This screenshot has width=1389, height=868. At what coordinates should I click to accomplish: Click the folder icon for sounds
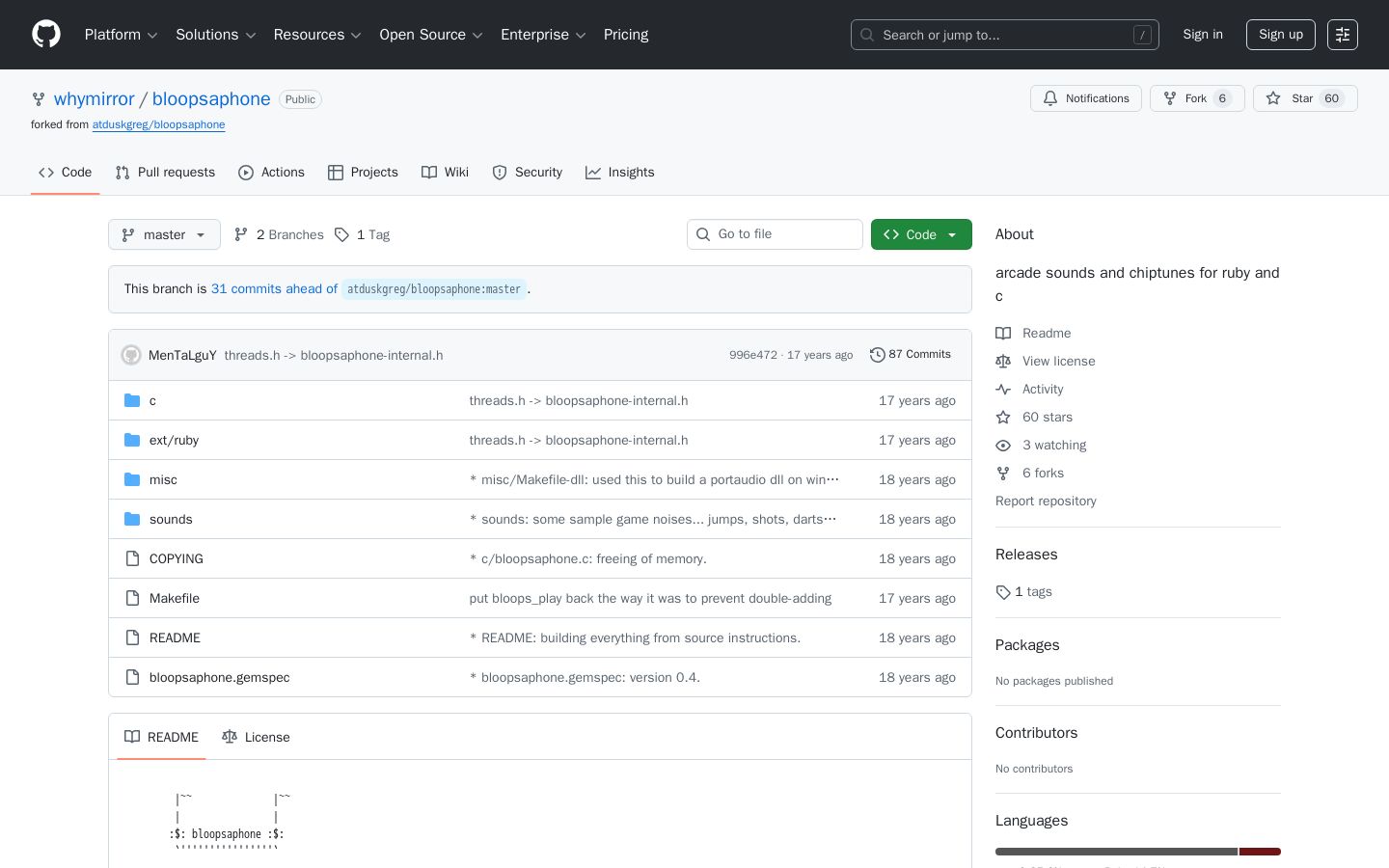[132, 519]
